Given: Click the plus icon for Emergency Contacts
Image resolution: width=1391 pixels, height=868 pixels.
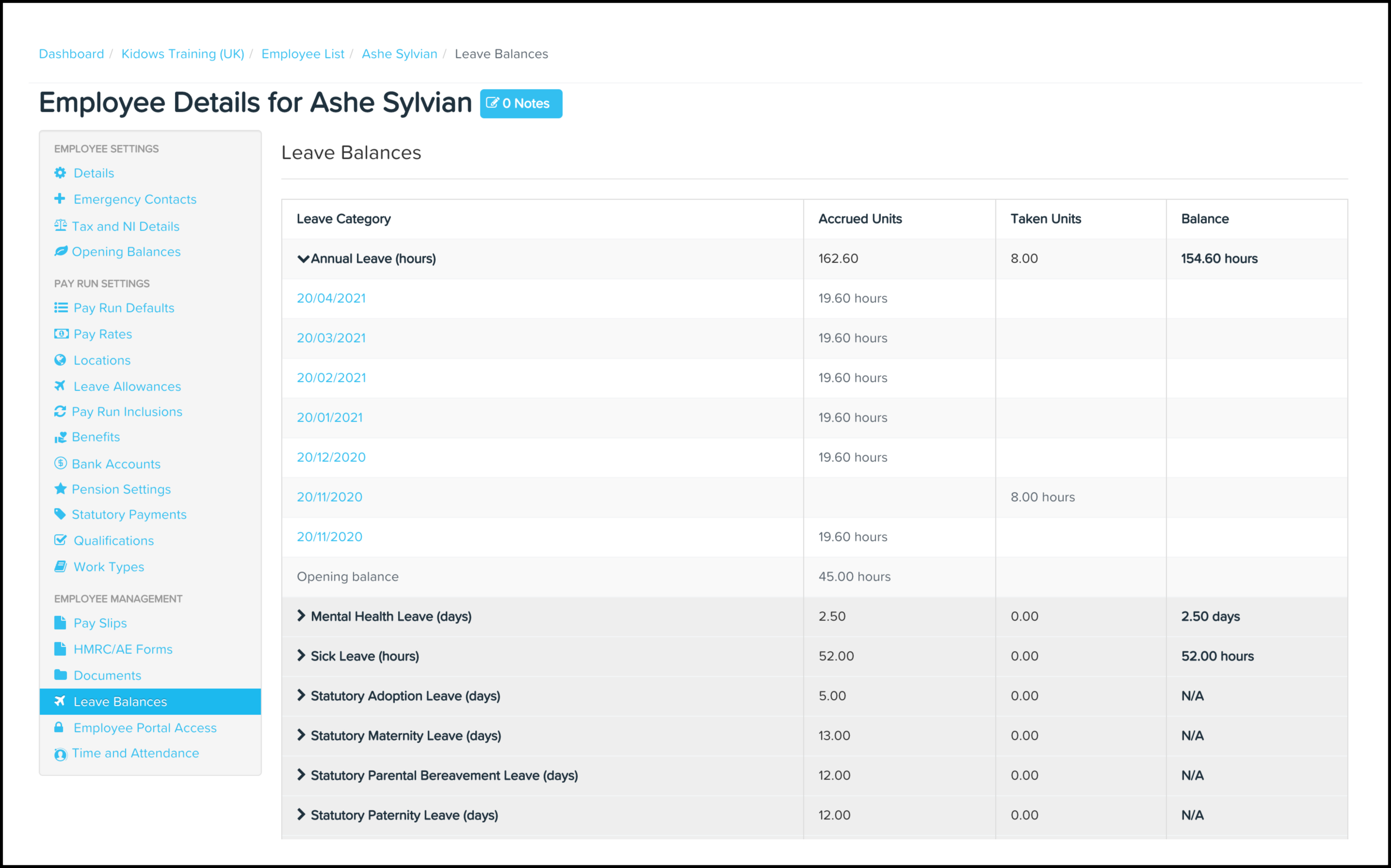Looking at the screenshot, I should pyautogui.click(x=60, y=199).
